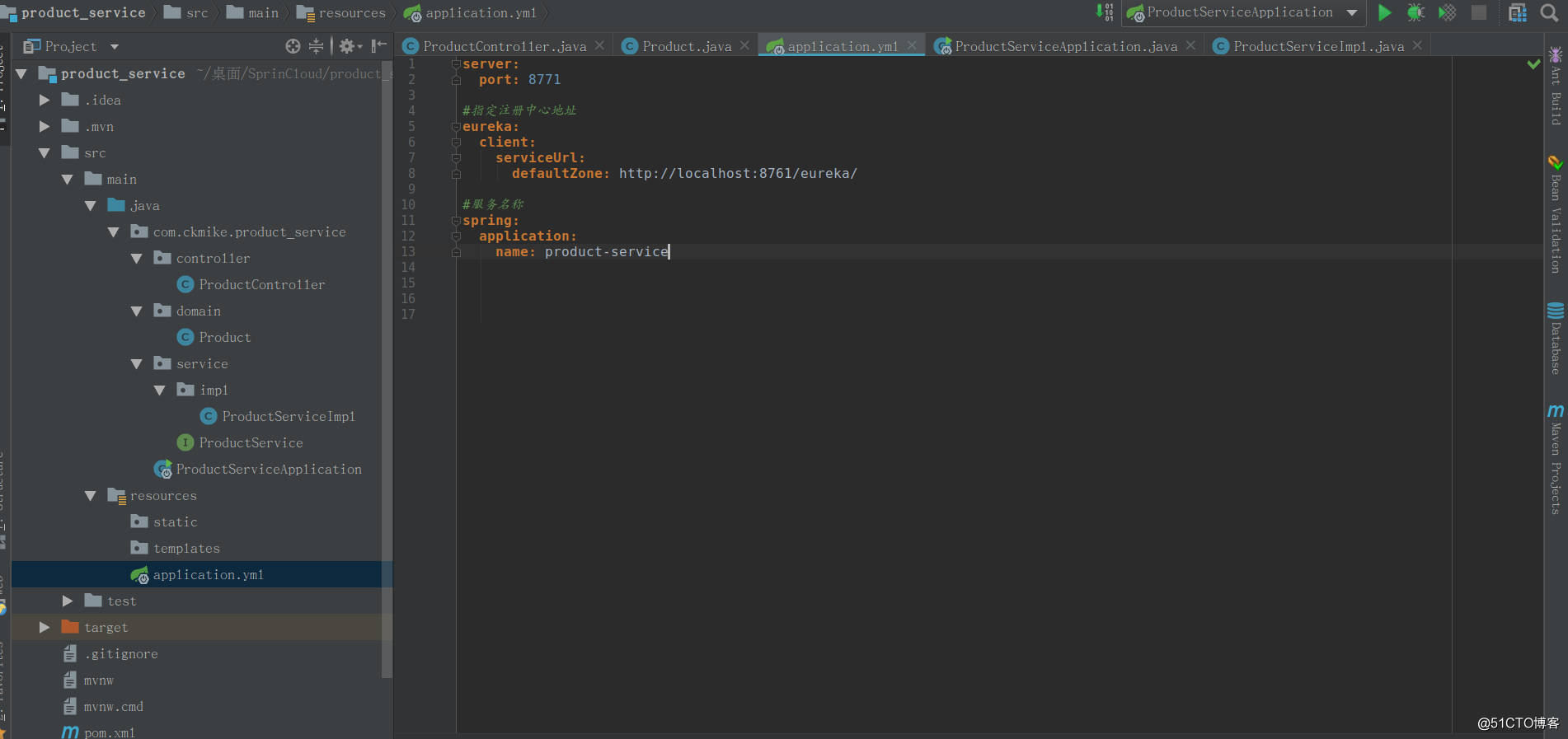This screenshot has height=739, width=1568.
Task: Collapse the product_service root node
Action: click(x=21, y=73)
